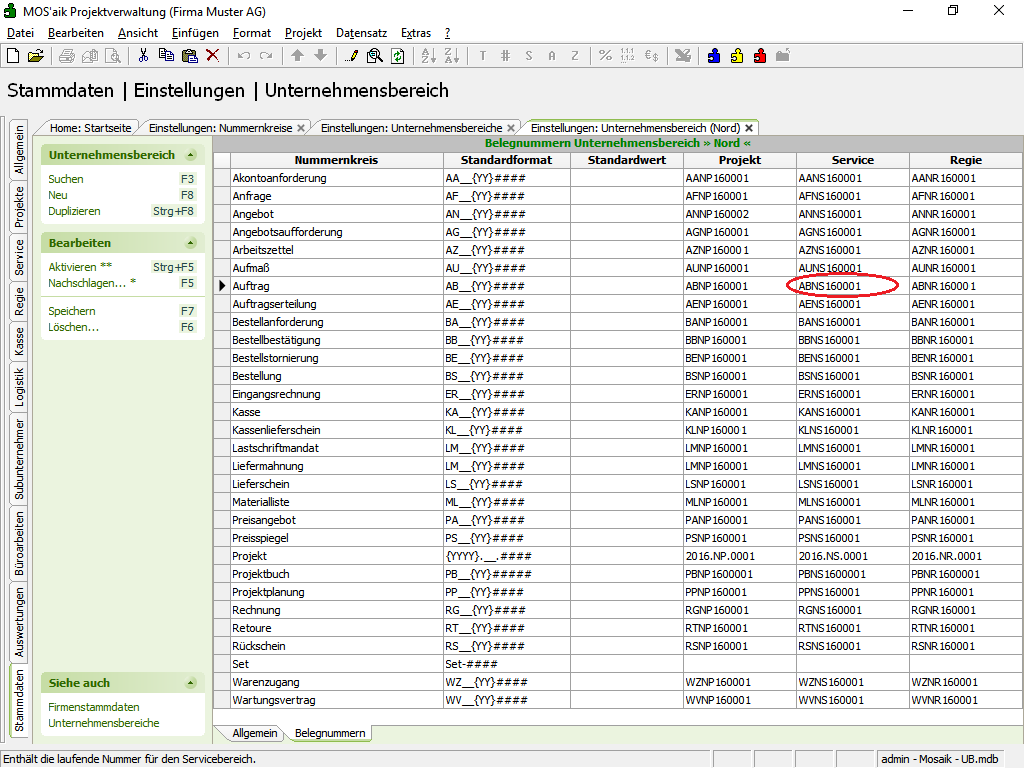
Task: Click the Paste clipboard icon
Action: [189, 56]
